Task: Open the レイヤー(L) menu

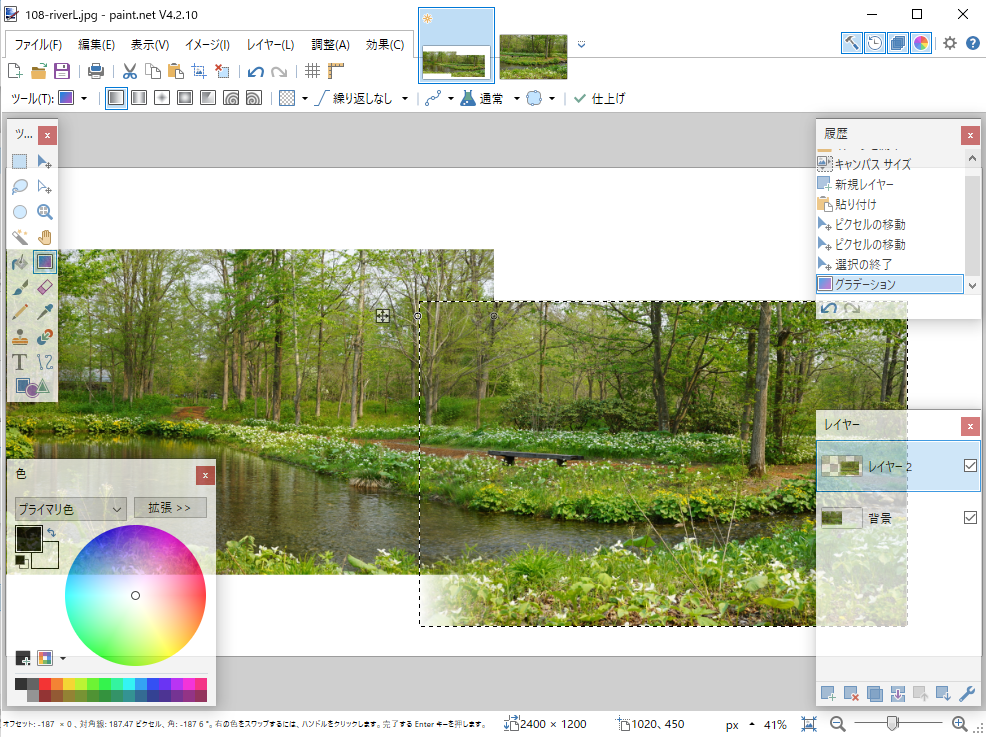Action: pyautogui.click(x=270, y=45)
